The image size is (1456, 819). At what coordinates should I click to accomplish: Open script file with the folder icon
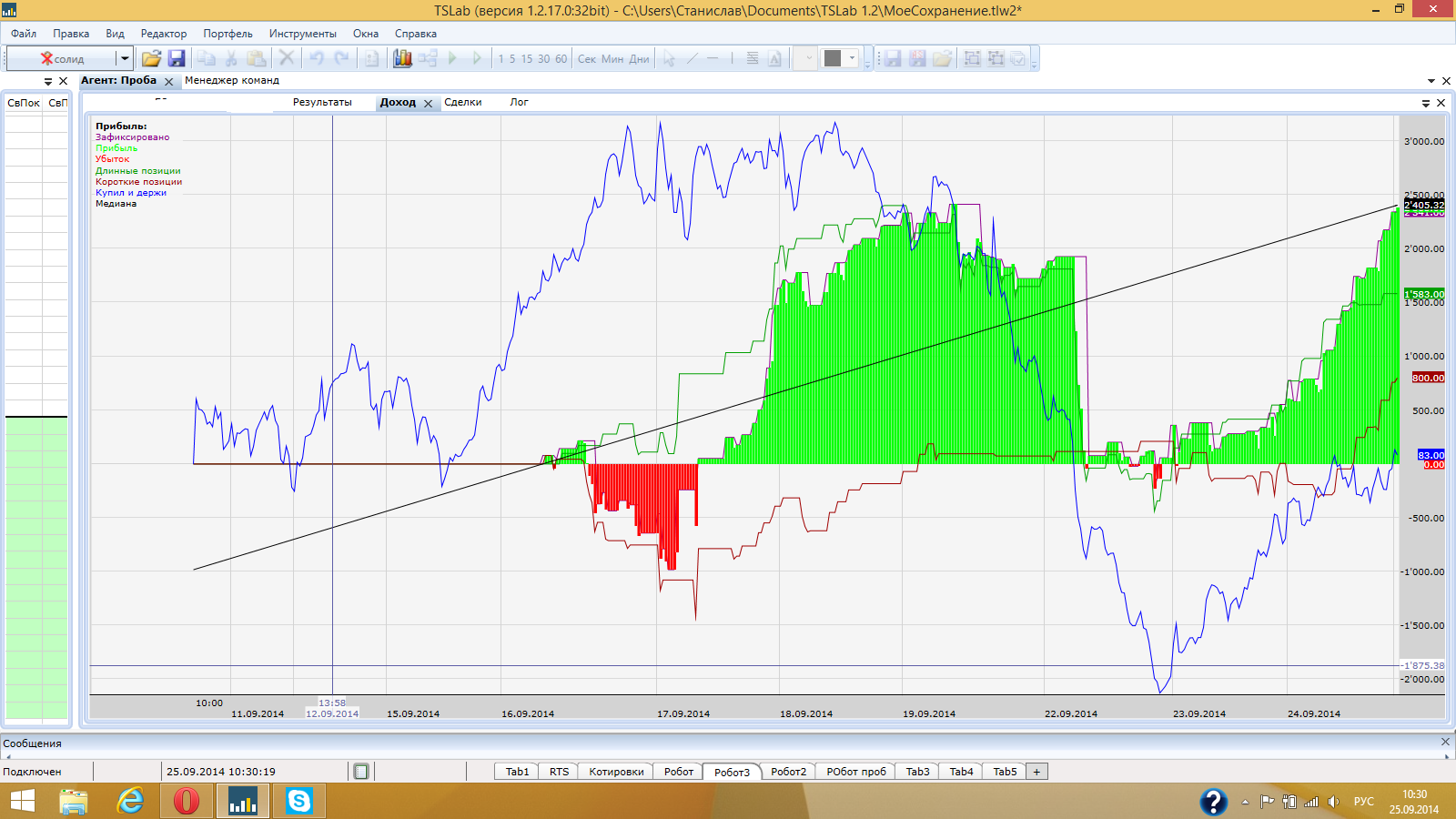point(151,58)
